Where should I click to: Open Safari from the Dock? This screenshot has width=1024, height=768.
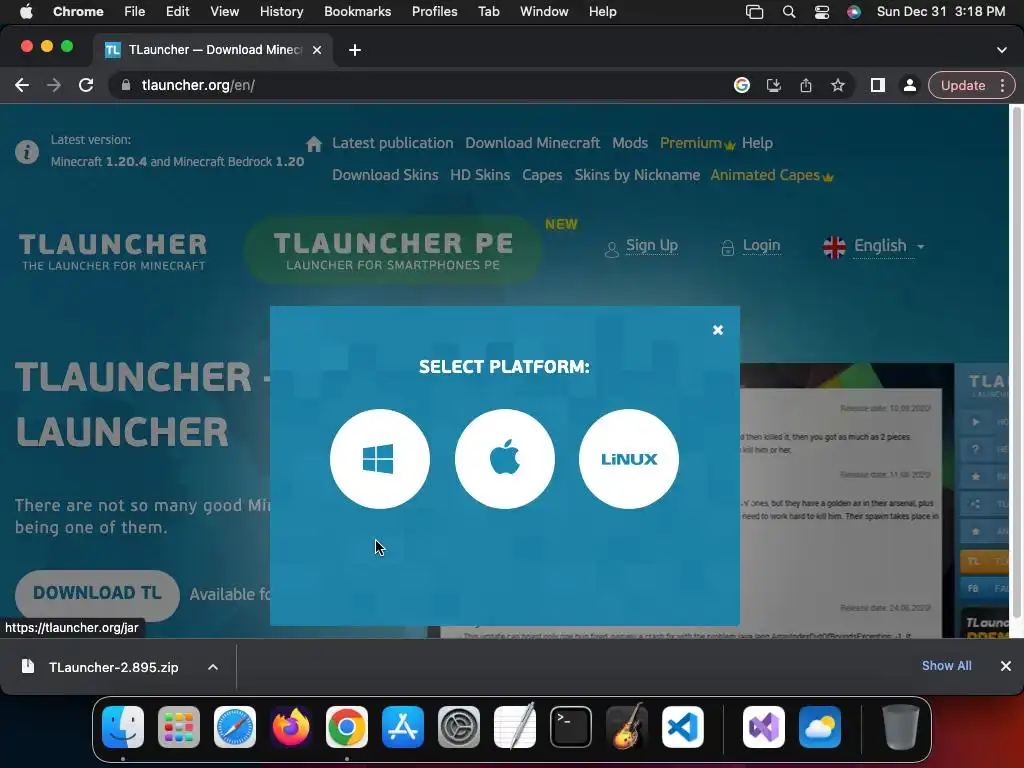click(x=235, y=727)
